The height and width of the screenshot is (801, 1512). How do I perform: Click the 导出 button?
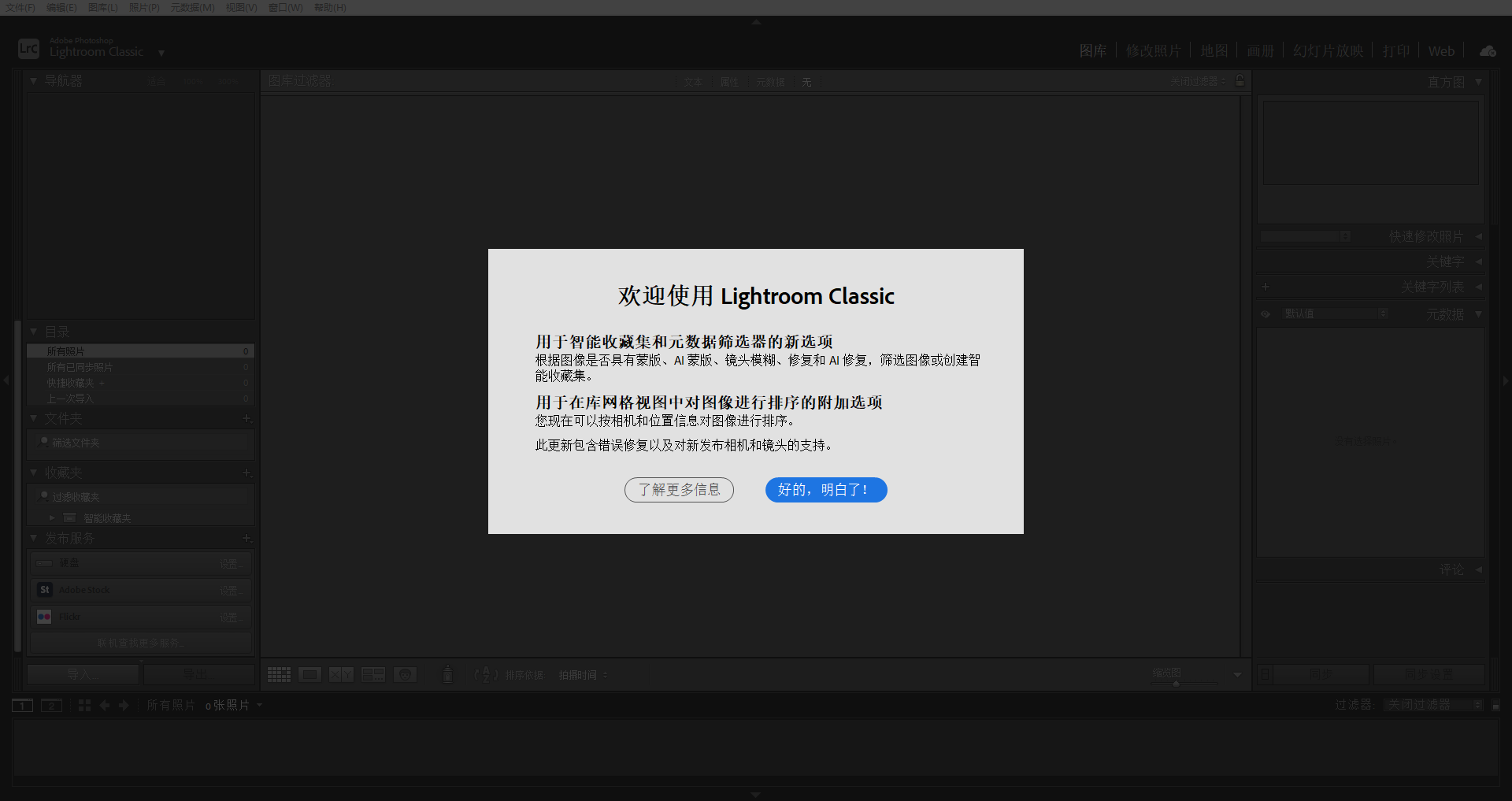click(x=198, y=674)
